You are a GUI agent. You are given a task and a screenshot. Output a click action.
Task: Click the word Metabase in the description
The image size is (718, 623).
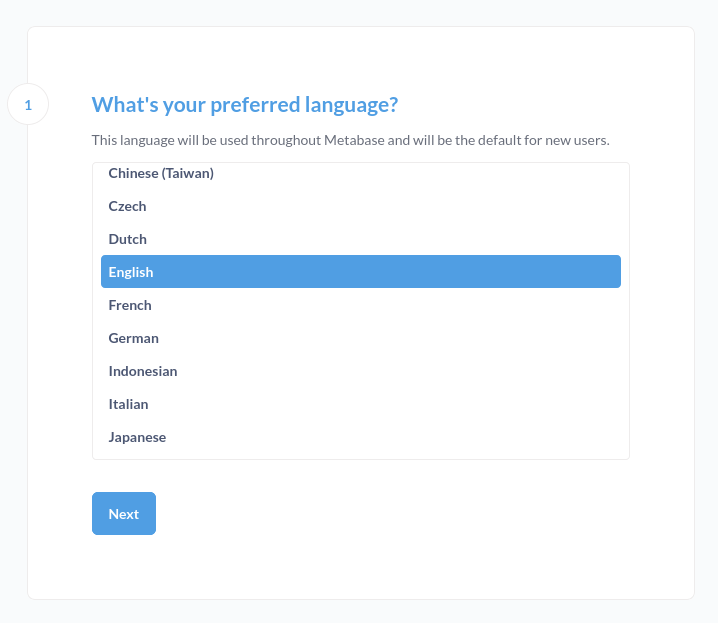tap(354, 140)
